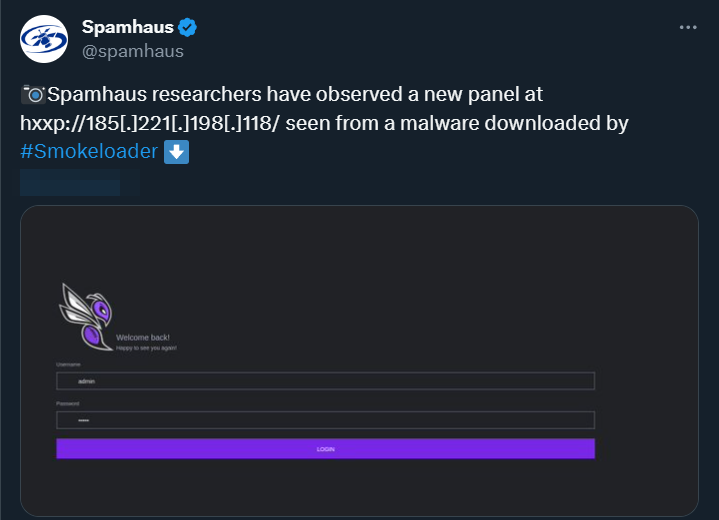Open the three-dot more options menu

[688, 28]
